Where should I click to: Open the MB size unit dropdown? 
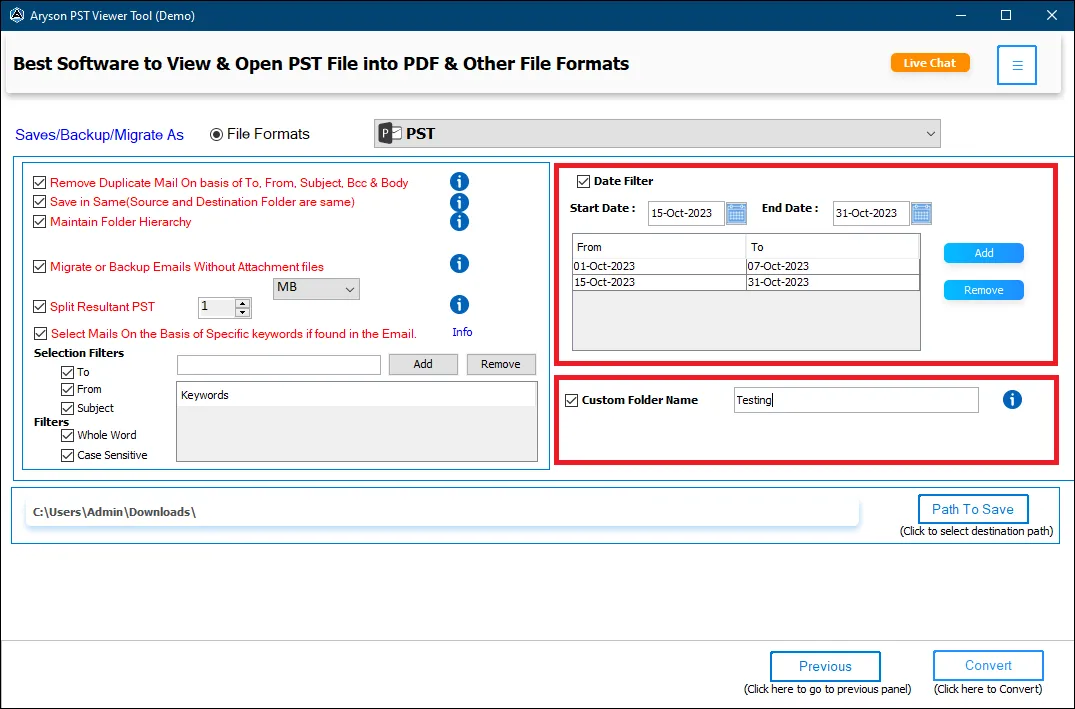coord(316,288)
